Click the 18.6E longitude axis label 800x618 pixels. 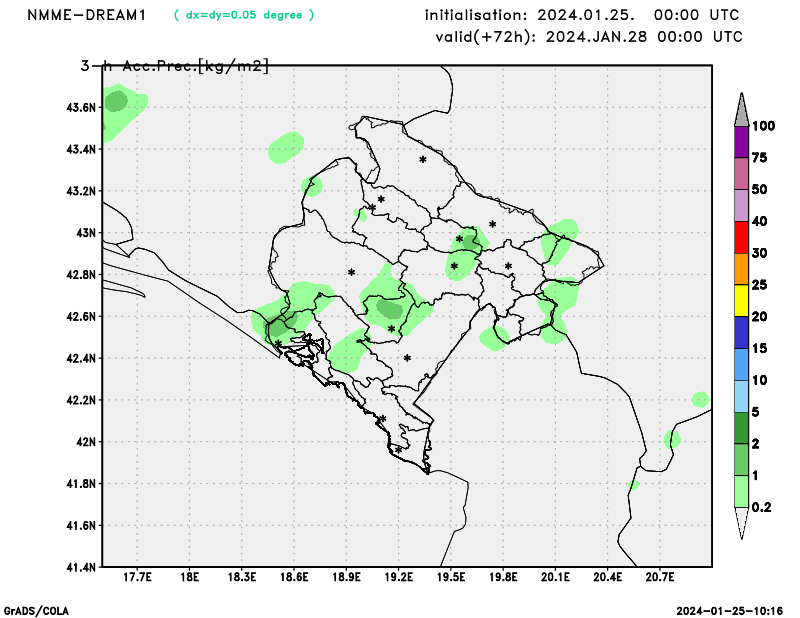coord(293,578)
